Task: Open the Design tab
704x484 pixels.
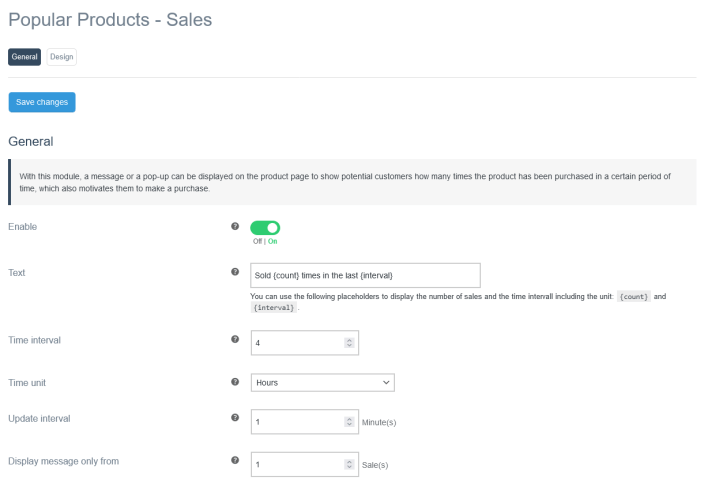Action: [x=61, y=57]
